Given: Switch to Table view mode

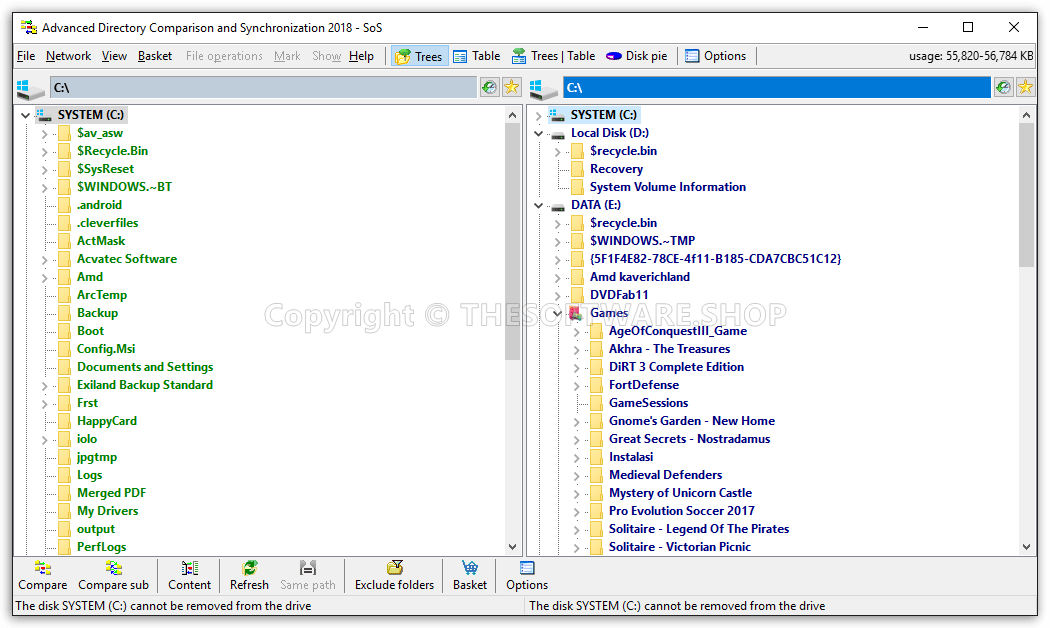Looking at the screenshot, I should [x=476, y=56].
